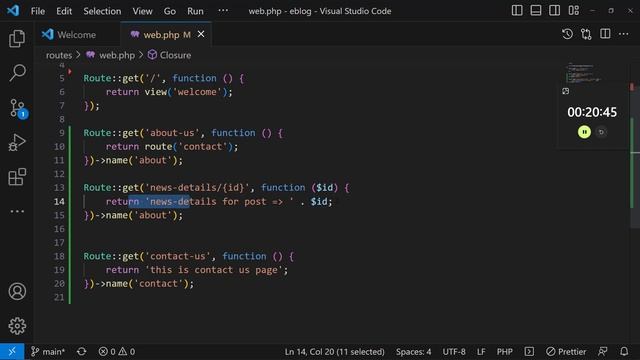Open More Actions ellipsis in editor toolbar

(623, 34)
